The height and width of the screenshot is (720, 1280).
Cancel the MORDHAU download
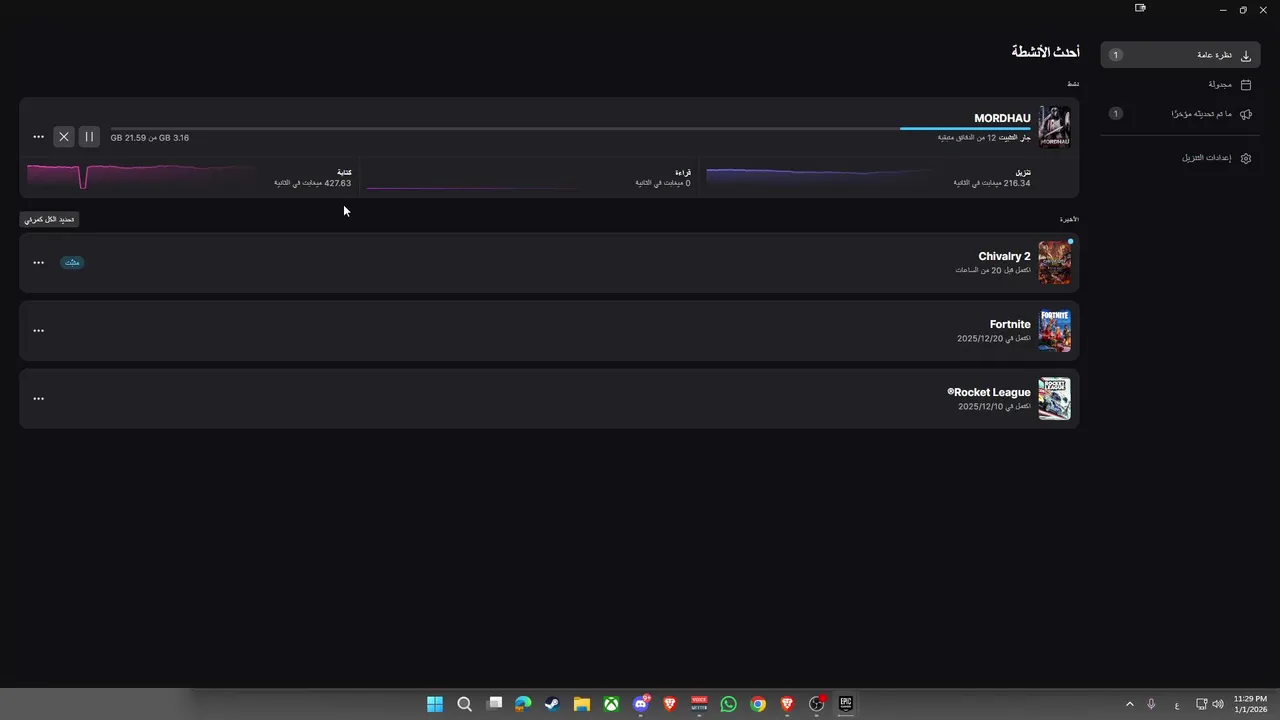coord(64,137)
